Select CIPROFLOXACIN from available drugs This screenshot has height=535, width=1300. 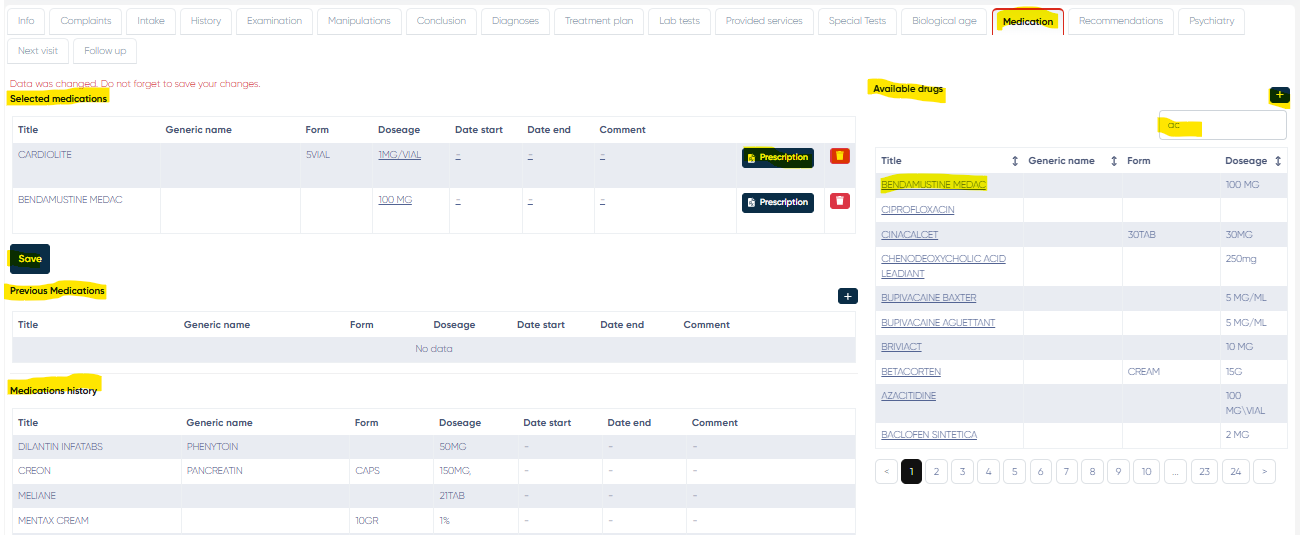point(917,210)
